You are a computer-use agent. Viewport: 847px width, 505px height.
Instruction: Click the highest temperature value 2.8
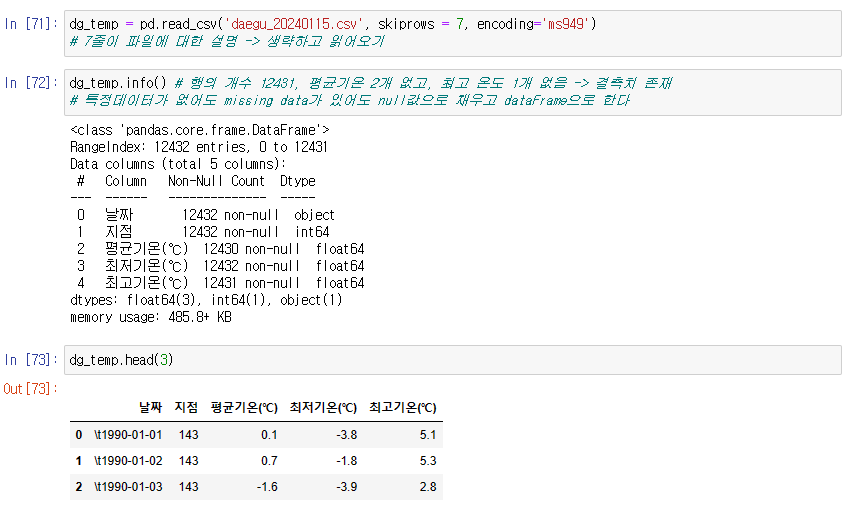click(428, 487)
